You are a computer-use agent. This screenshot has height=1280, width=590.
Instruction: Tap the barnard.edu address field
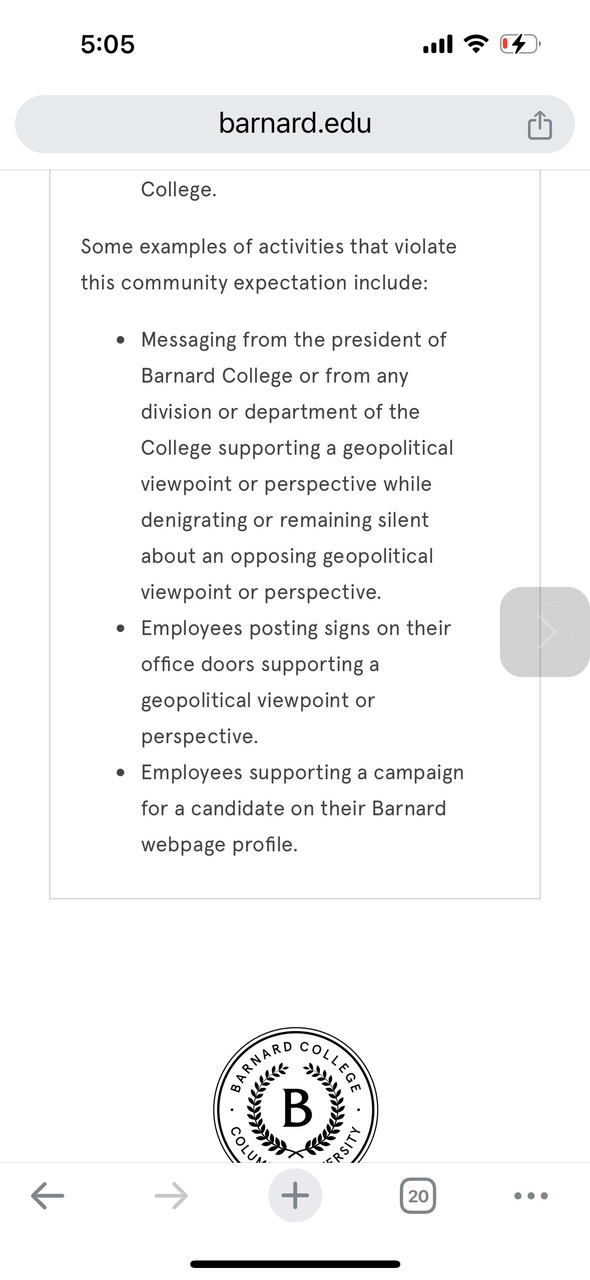point(295,124)
